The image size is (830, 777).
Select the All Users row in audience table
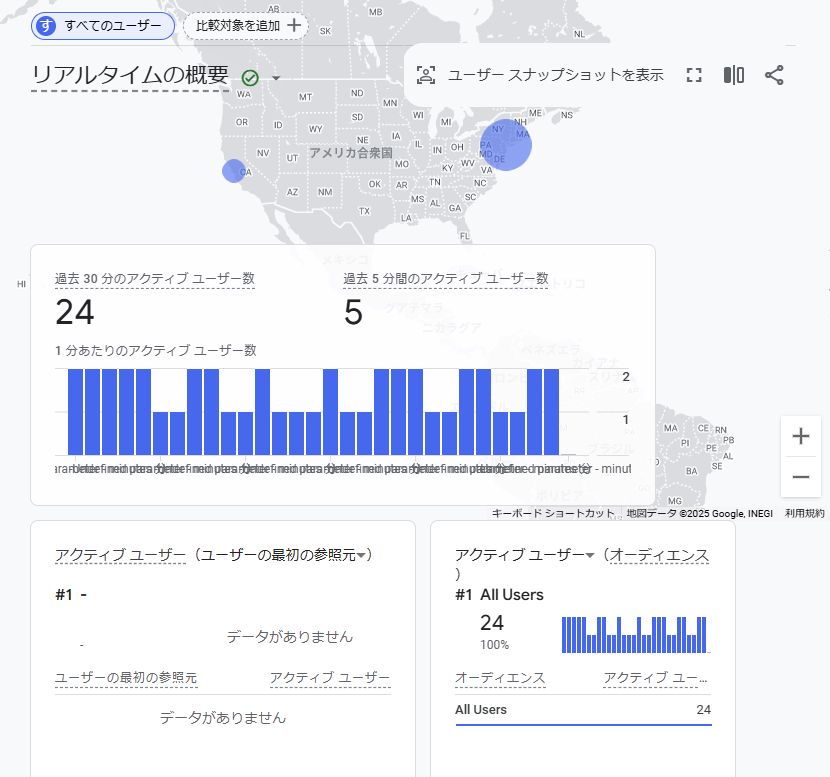point(582,710)
